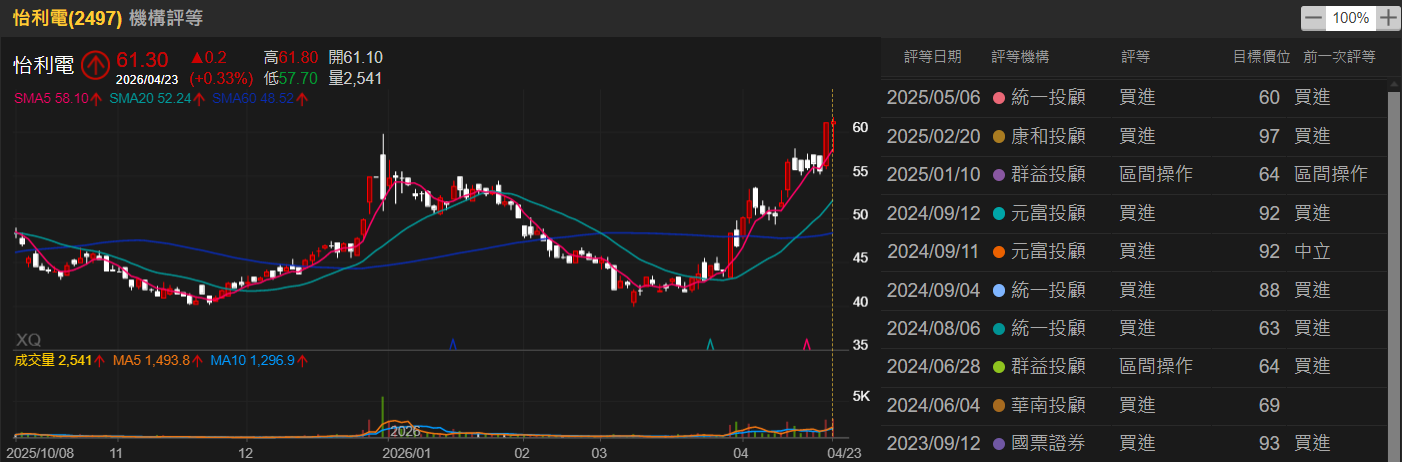Click the ratings list vertical scrollbar
1402x462 pixels.
pyautogui.click(x=1393, y=250)
